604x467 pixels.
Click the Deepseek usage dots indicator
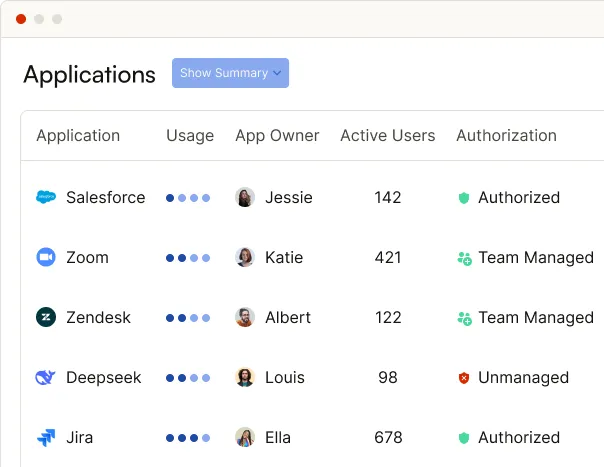click(188, 378)
